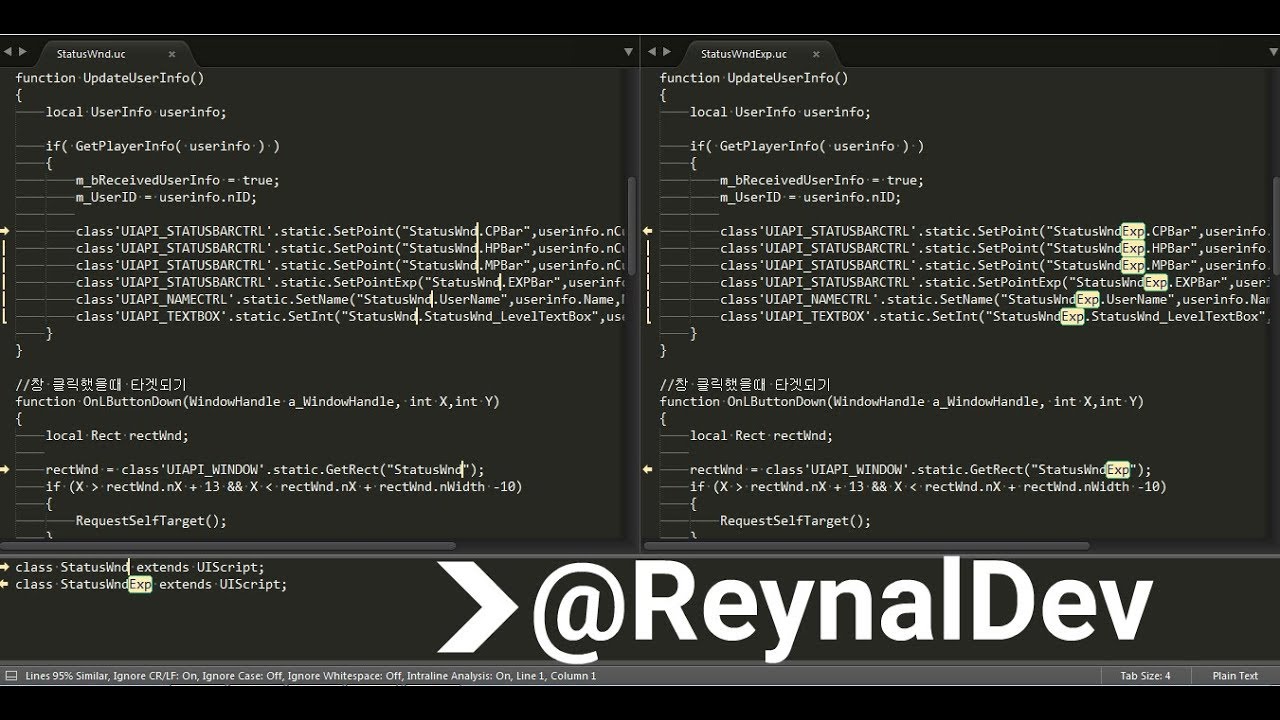Click 'function UpdateUserInfo()' in the left pane
This screenshot has height=720, width=1280.
point(110,78)
